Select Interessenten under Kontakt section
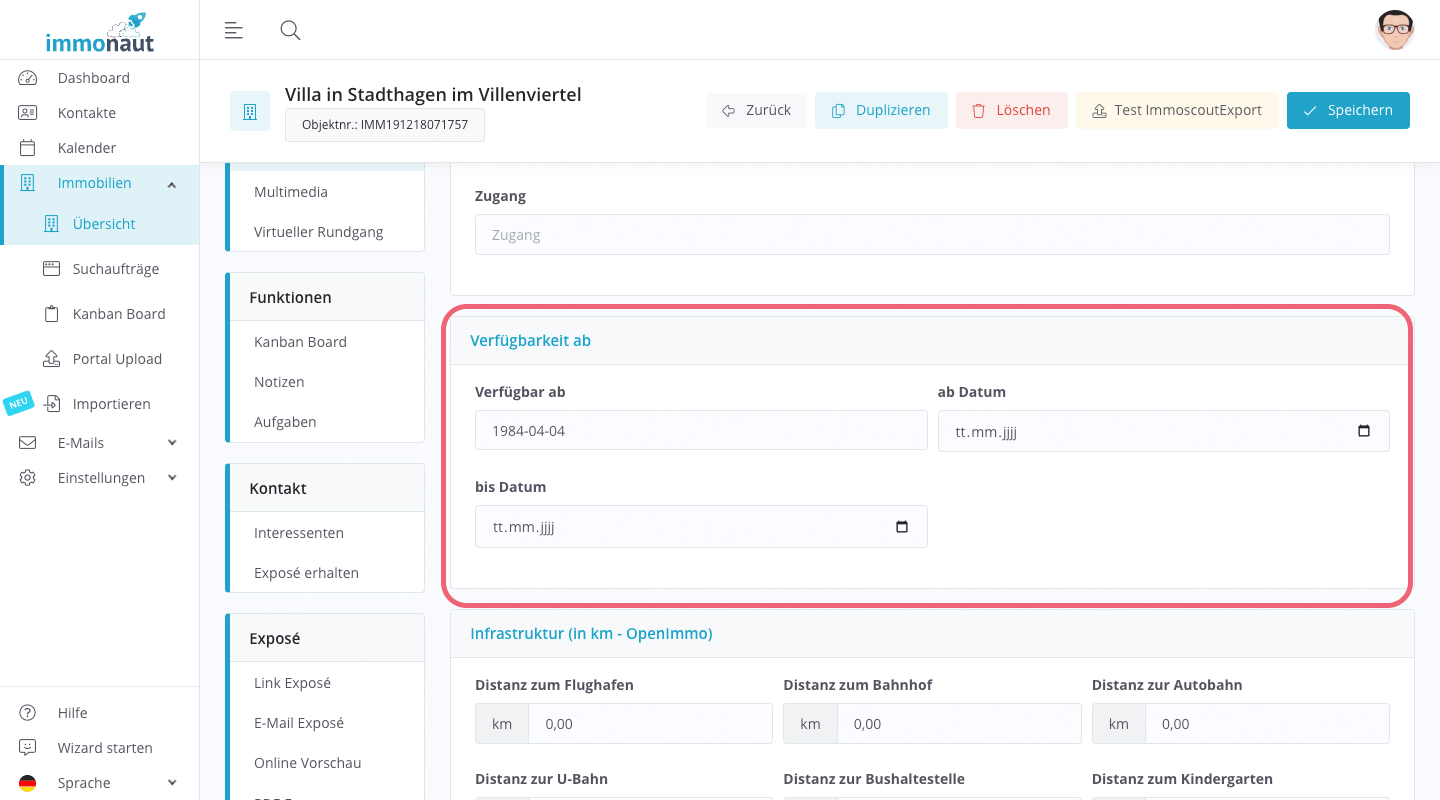This screenshot has width=1440, height=800. 299,533
